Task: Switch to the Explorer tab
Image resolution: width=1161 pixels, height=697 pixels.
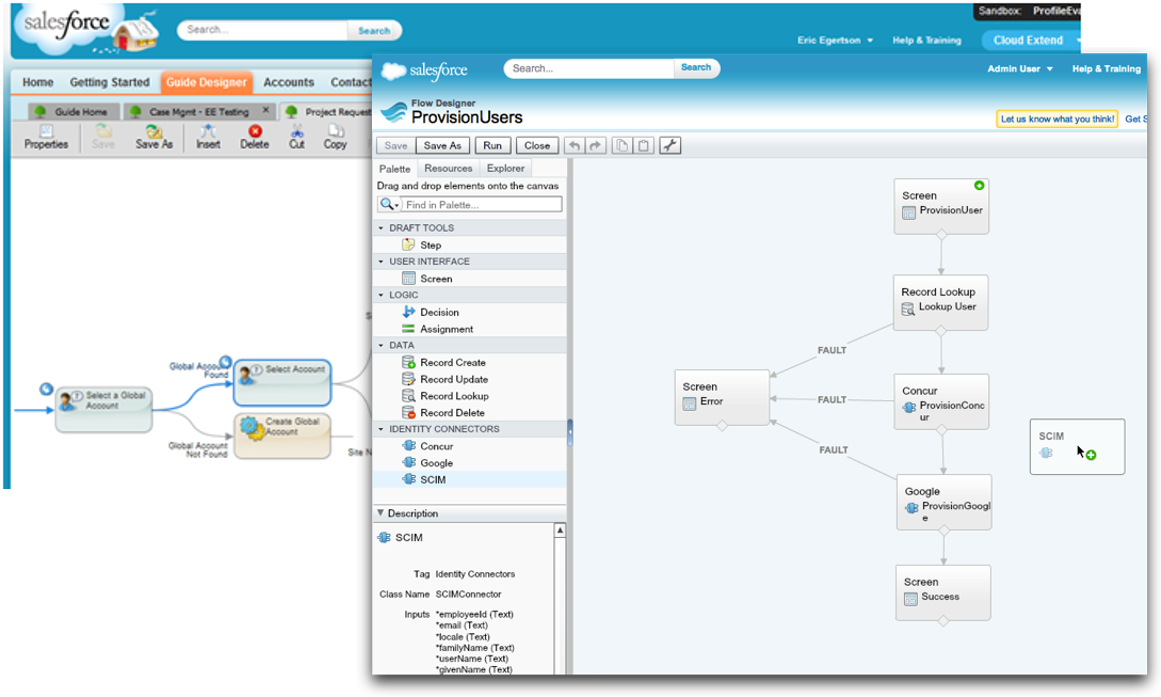Action: click(506, 168)
